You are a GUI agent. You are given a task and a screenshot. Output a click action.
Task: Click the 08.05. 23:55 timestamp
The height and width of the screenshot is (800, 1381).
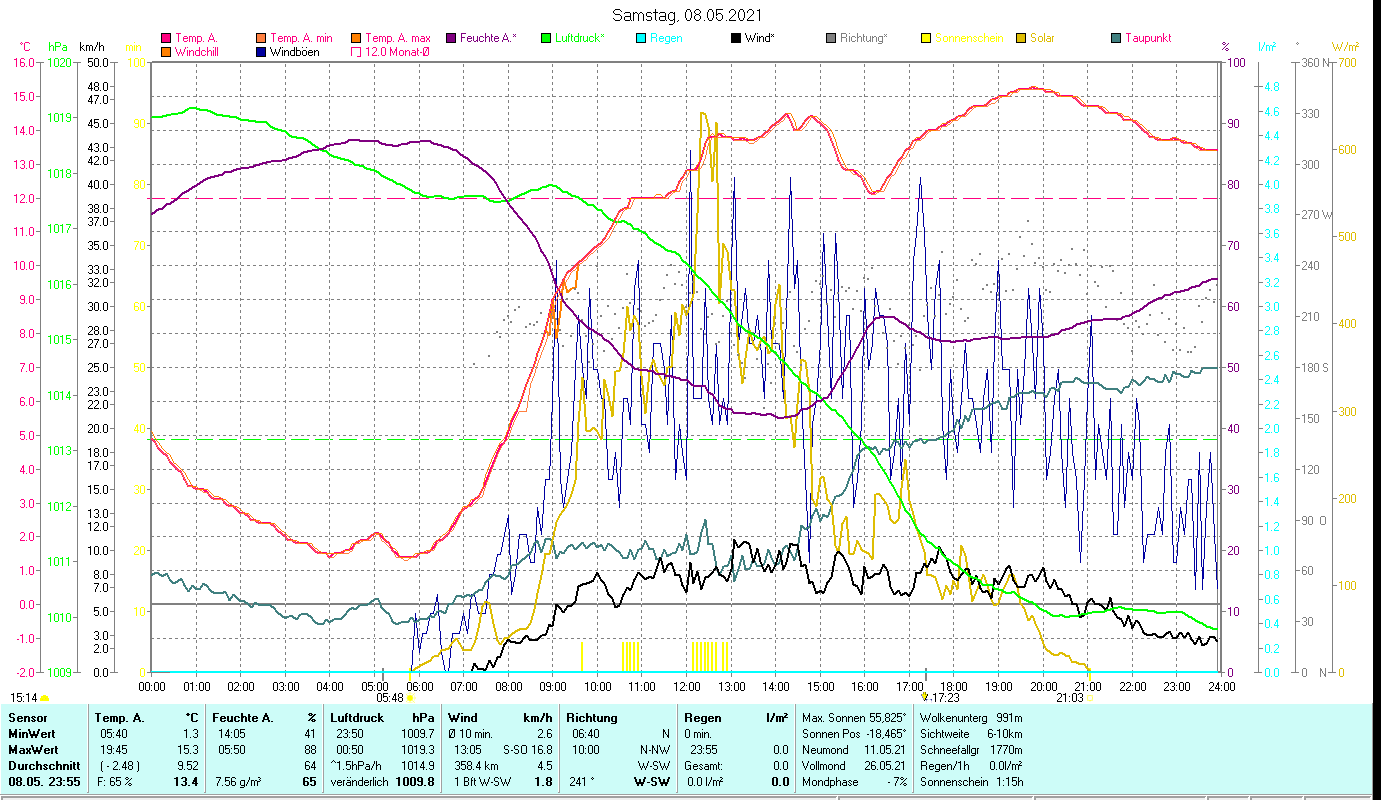[x=43, y=781]
